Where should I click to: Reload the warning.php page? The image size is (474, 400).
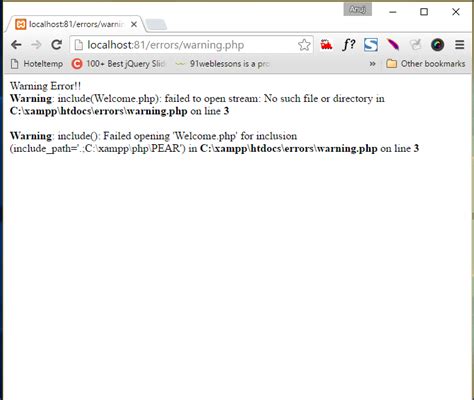56,44
